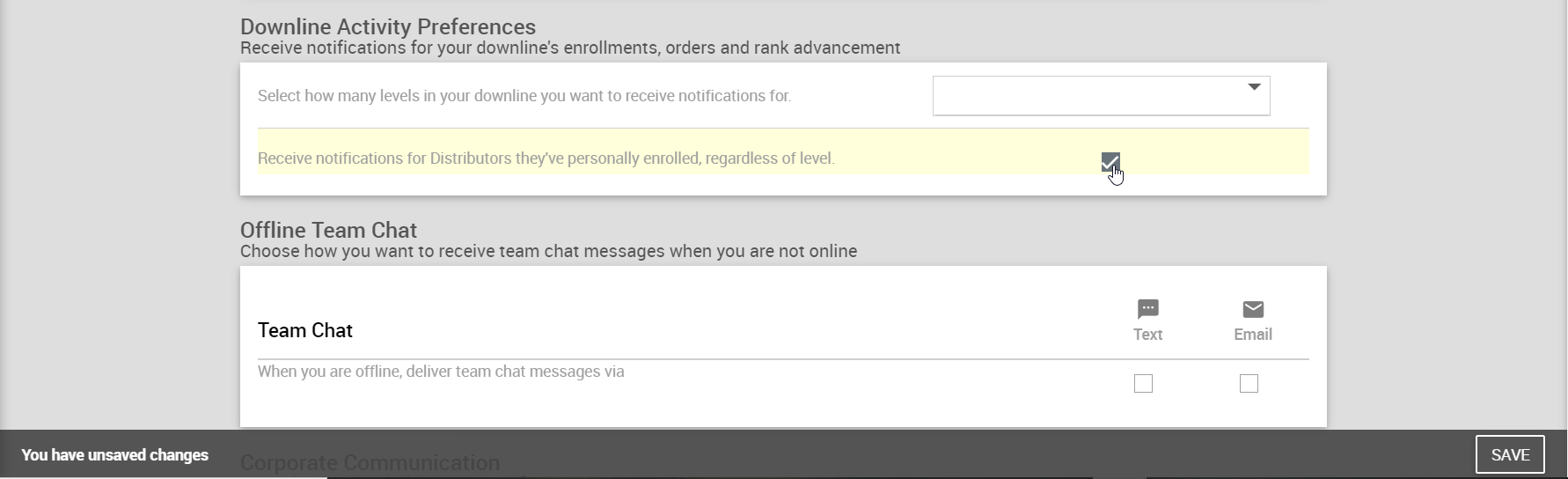This screenshot has width=1568, height=479.
Task: Click the "You have unsaved changes" message
Action: pos(114,455)
